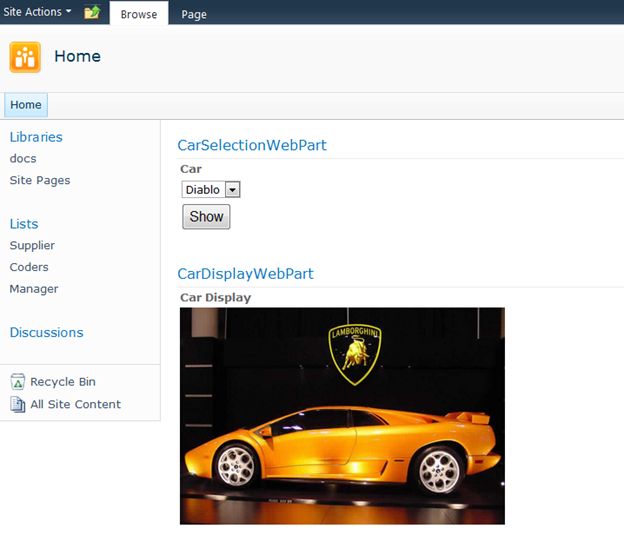Open the Libraries heading link
Screen dimensions: 624x542
36,137
